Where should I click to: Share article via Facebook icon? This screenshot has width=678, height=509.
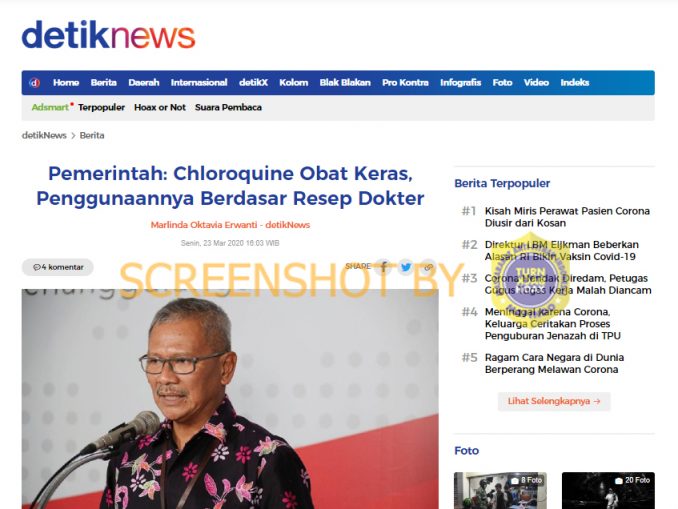[x=384, y=267]
